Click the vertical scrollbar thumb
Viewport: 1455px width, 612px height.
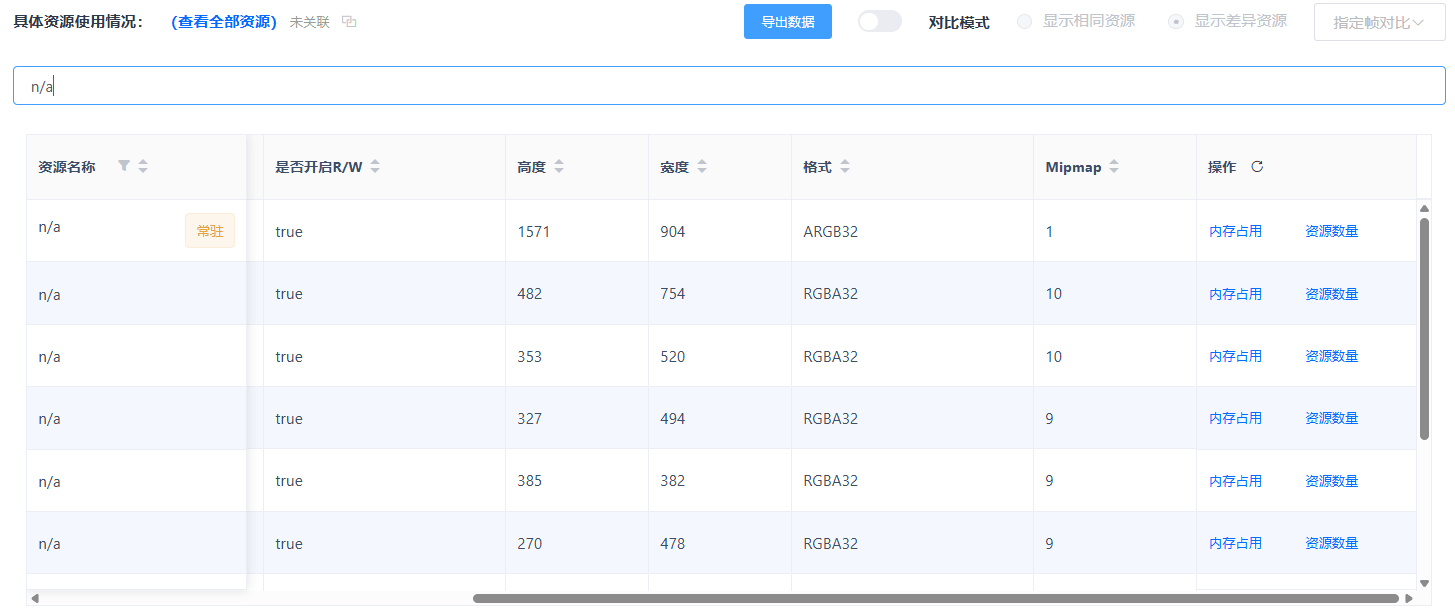[1425, 329]
